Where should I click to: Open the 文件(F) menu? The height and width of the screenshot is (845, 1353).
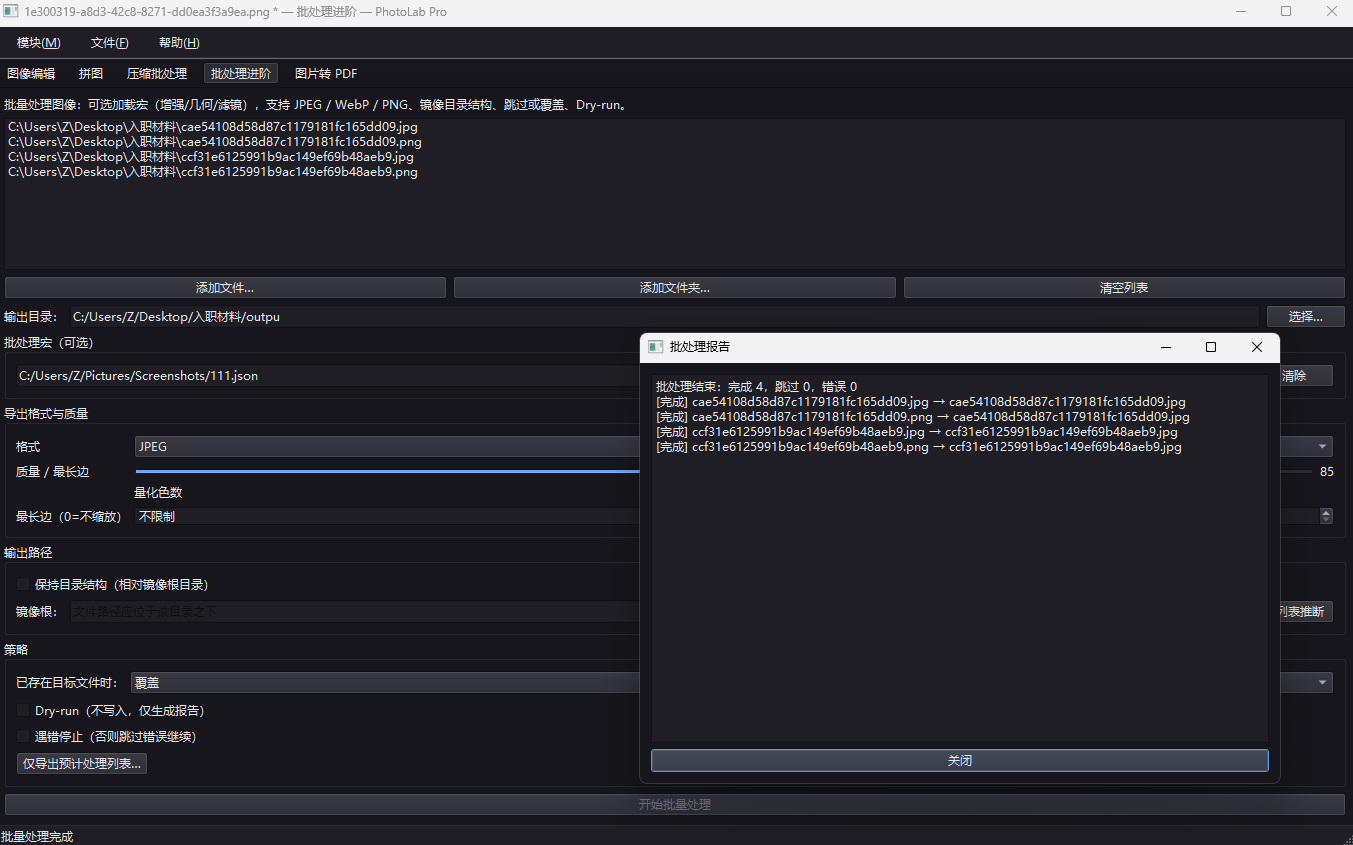click(x=109, y=43)
